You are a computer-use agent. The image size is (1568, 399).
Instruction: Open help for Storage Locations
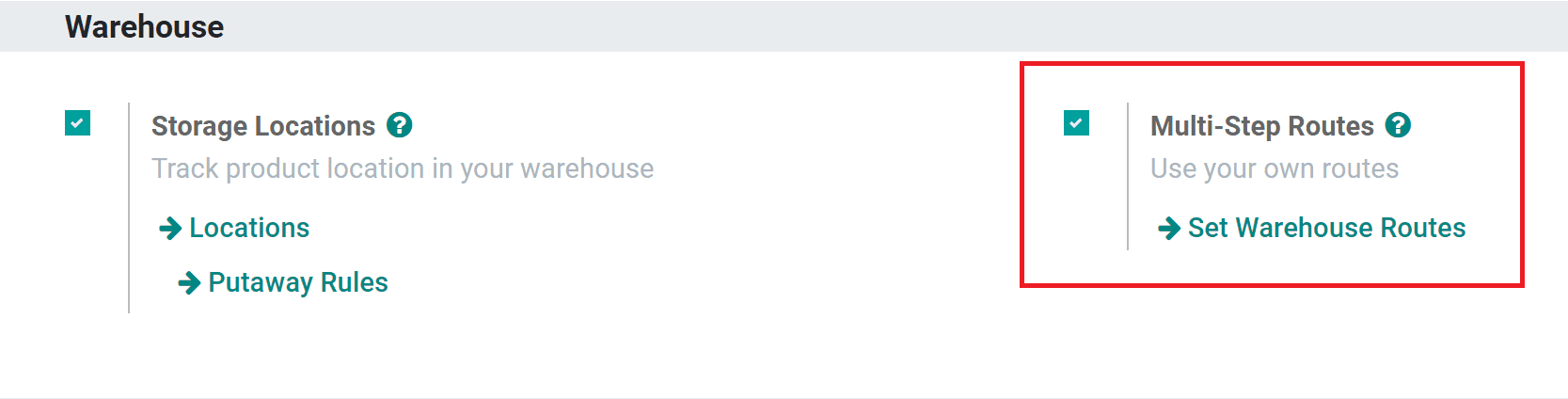pos(400,125)
